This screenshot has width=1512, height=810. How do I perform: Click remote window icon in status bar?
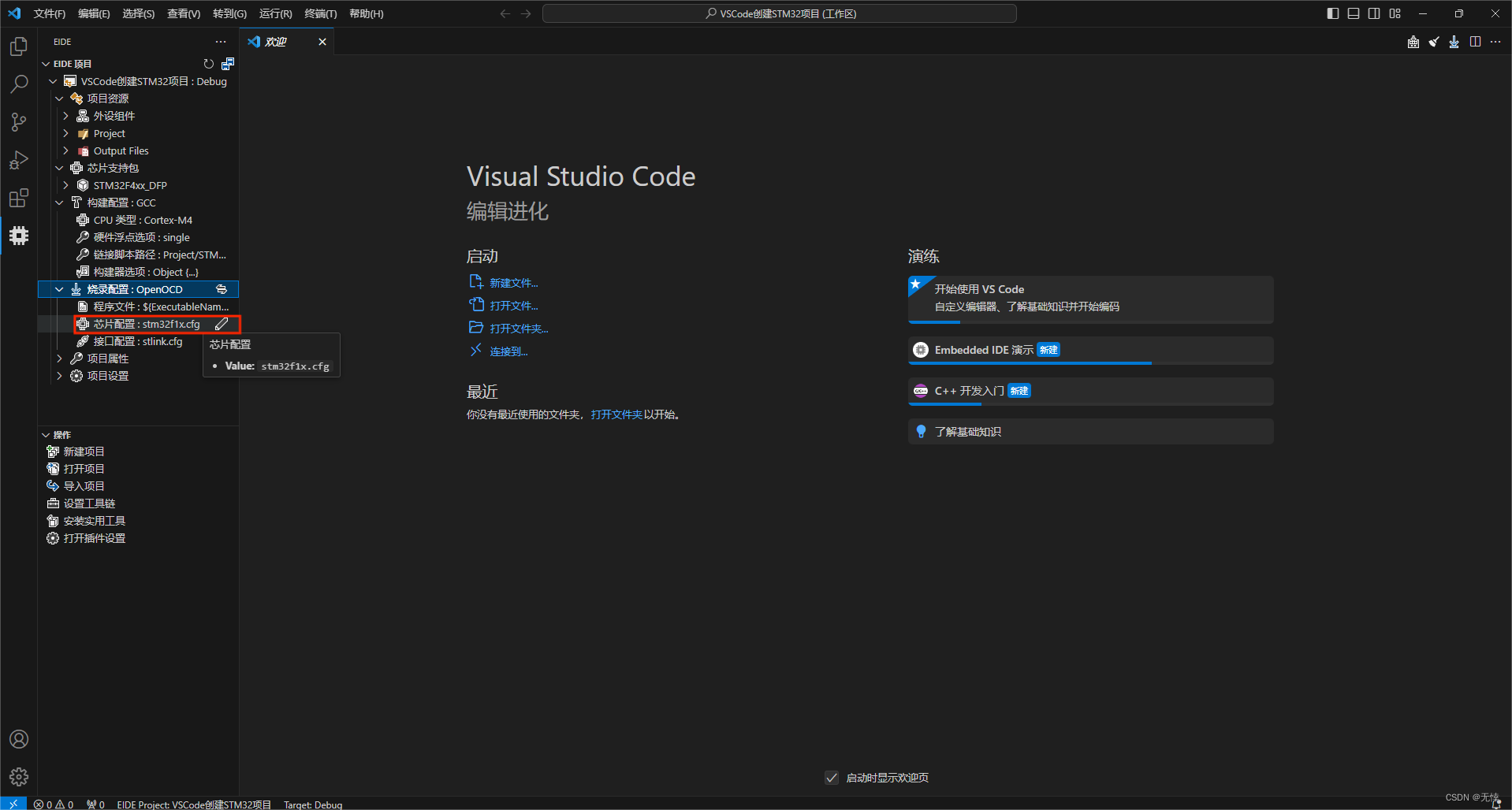tap(13, 804)
